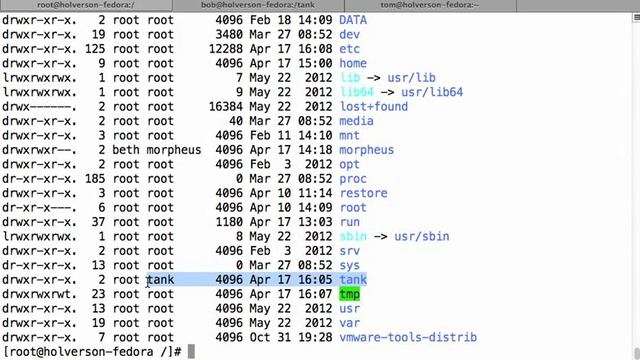Click the tank group name in selection

pos(160,280)
